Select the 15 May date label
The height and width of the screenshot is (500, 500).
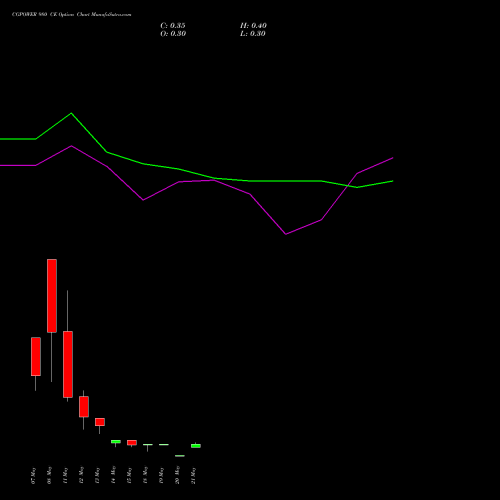coord(129,476)
